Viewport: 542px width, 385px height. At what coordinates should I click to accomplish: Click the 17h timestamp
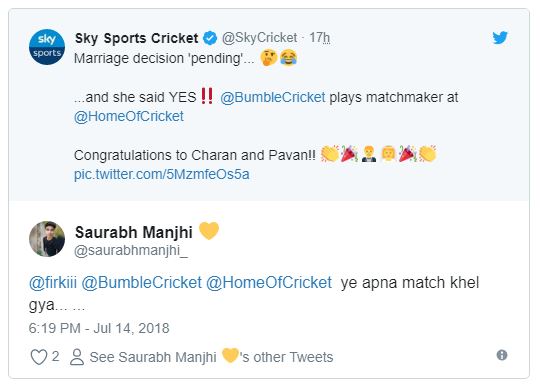click(319, 38)
